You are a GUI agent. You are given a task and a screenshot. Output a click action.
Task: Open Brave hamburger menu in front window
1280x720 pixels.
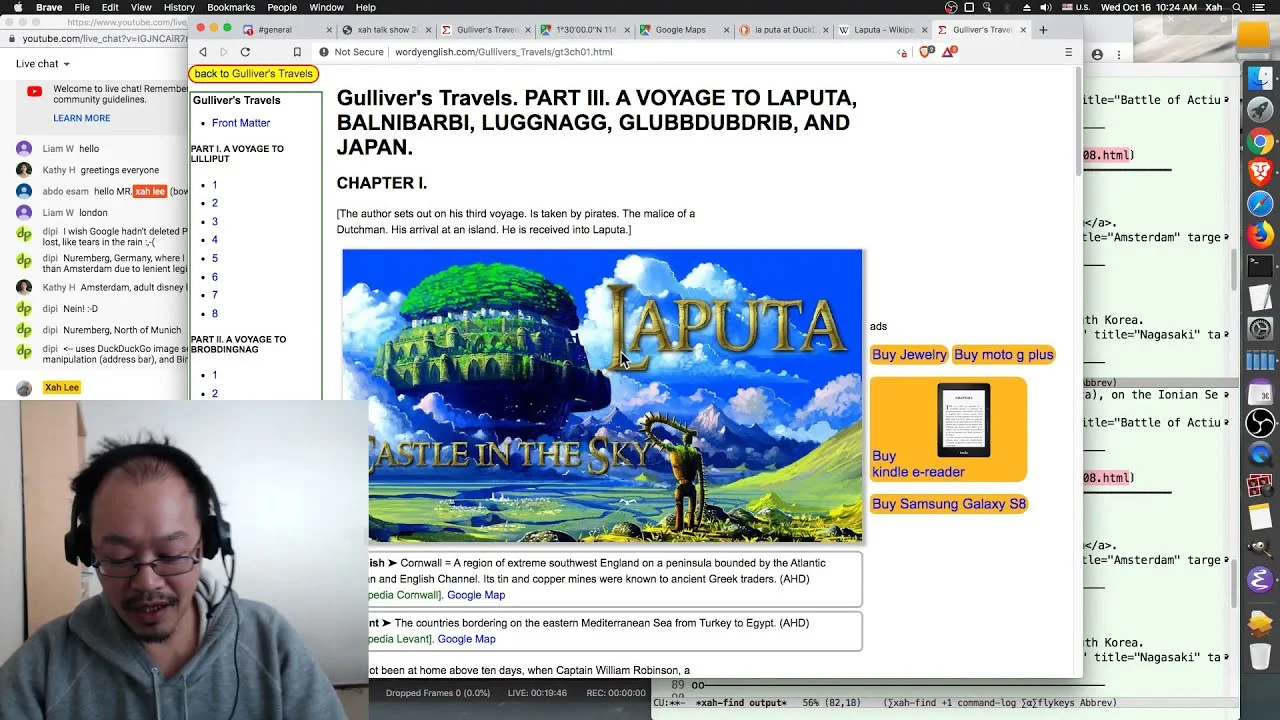[x=1068, y=52]
